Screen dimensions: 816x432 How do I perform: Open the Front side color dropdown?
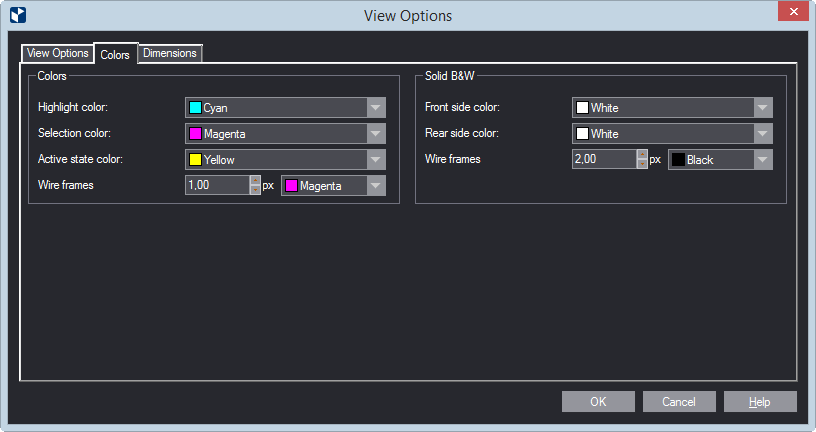[x=762, y=108]
